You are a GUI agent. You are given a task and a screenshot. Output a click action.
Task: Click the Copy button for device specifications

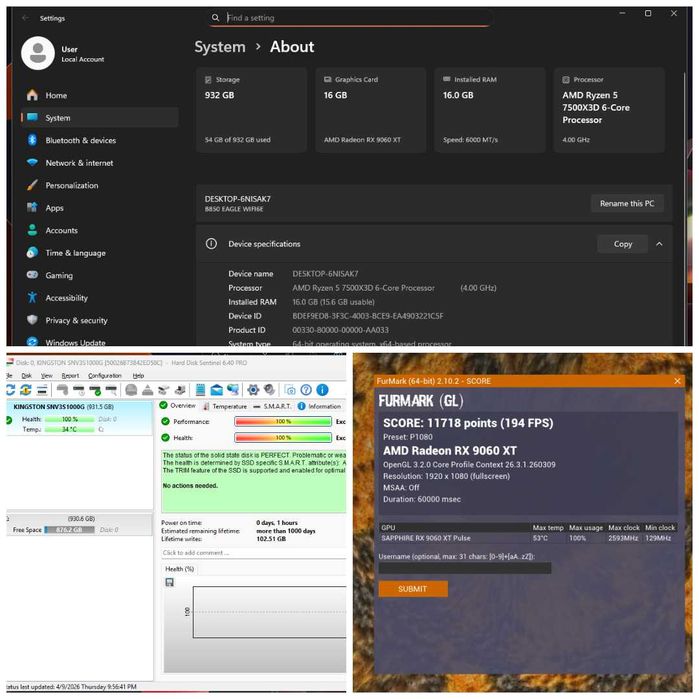point(623,244)
